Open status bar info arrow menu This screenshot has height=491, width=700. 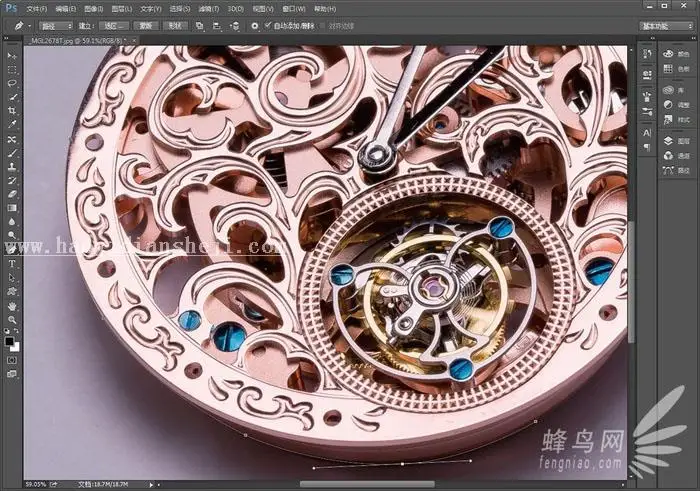point(151,484)
